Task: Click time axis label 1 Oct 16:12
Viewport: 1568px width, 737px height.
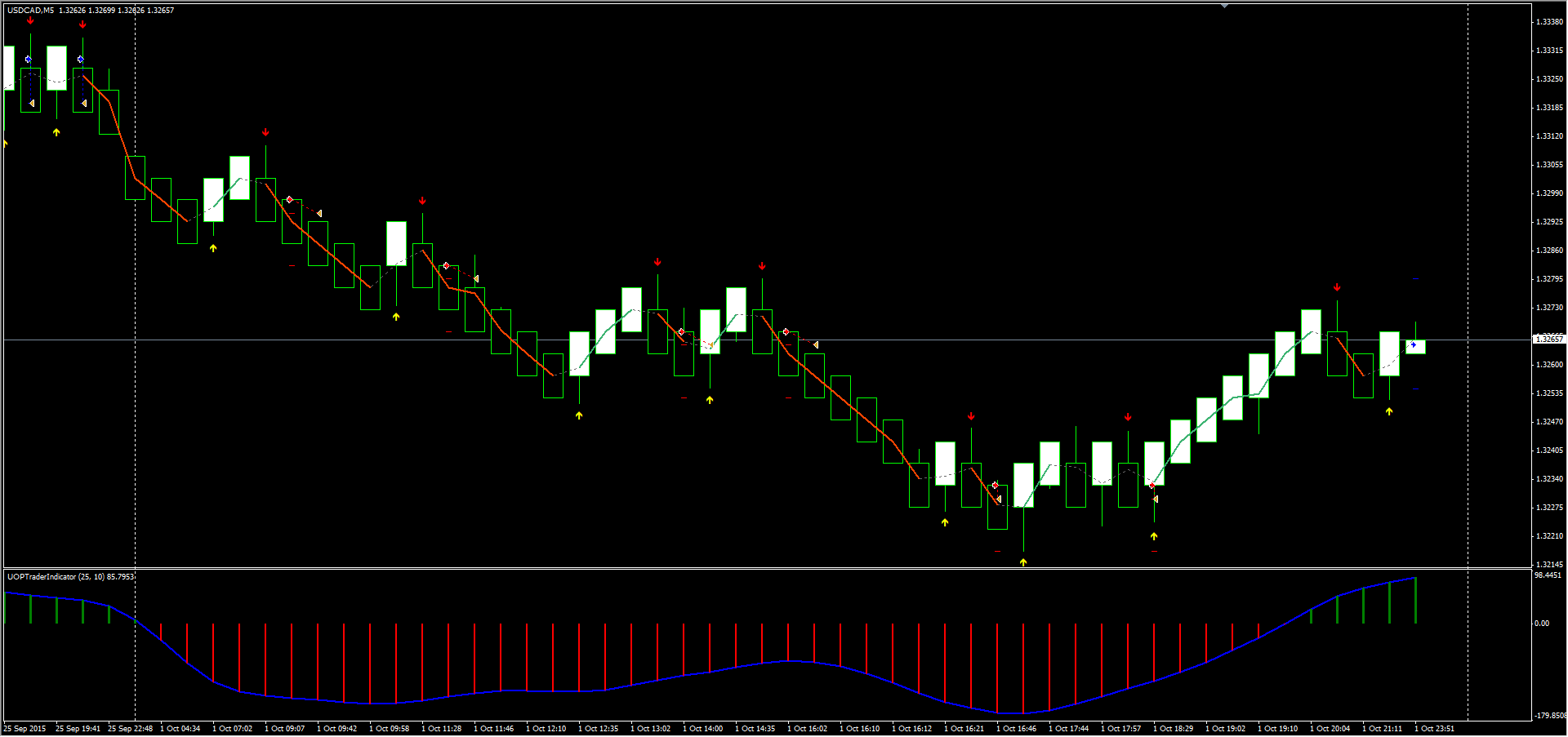Action: tap(912, 729)
